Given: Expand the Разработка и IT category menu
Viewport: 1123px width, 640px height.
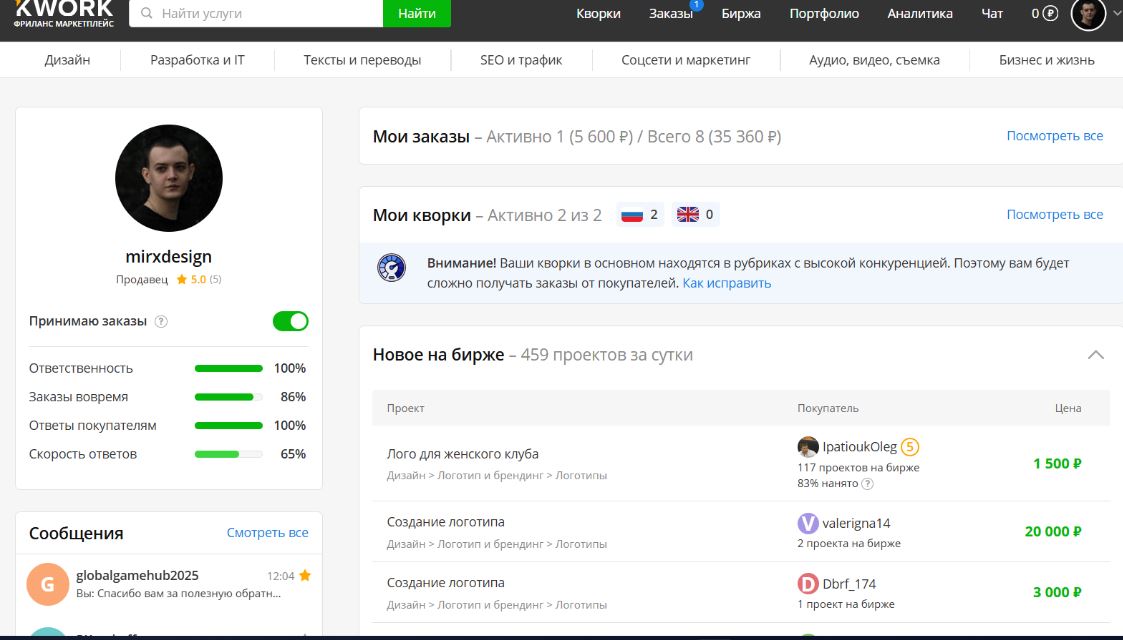Looking at the screenshot, I should (x=197, y=60).
